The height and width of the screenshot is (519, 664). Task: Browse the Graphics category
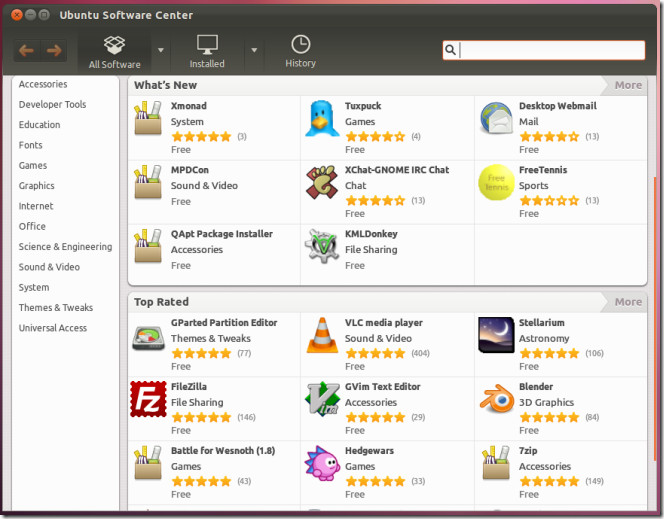coord(36,186)
